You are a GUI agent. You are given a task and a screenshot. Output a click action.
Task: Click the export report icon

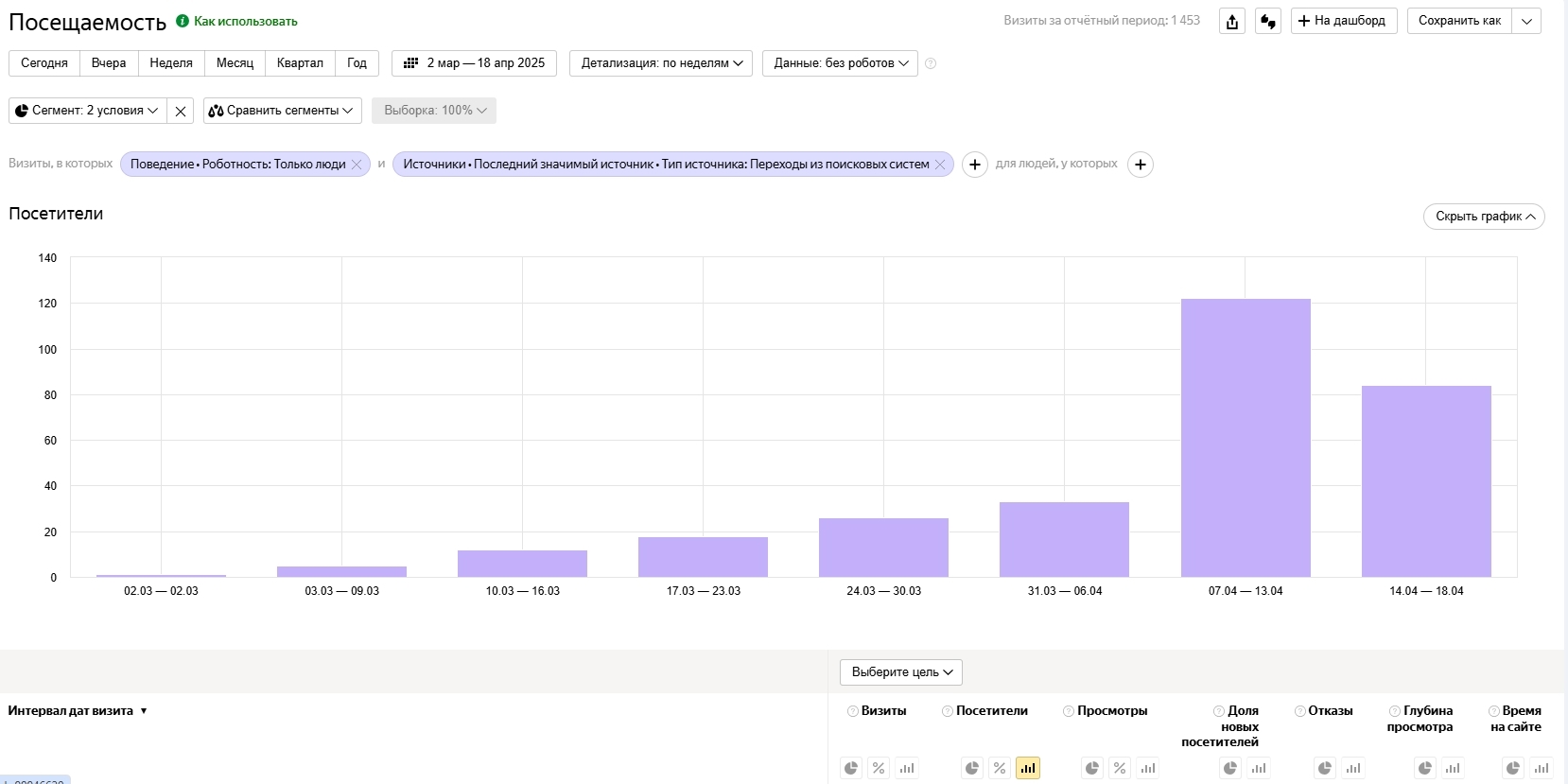1232,21
